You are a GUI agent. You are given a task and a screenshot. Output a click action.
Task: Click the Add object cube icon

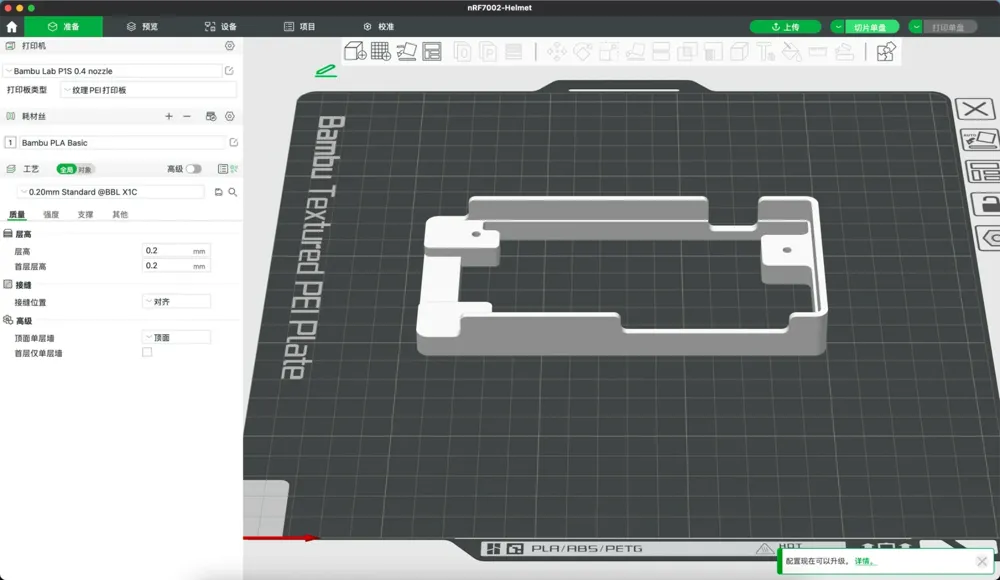coord(355,51)
